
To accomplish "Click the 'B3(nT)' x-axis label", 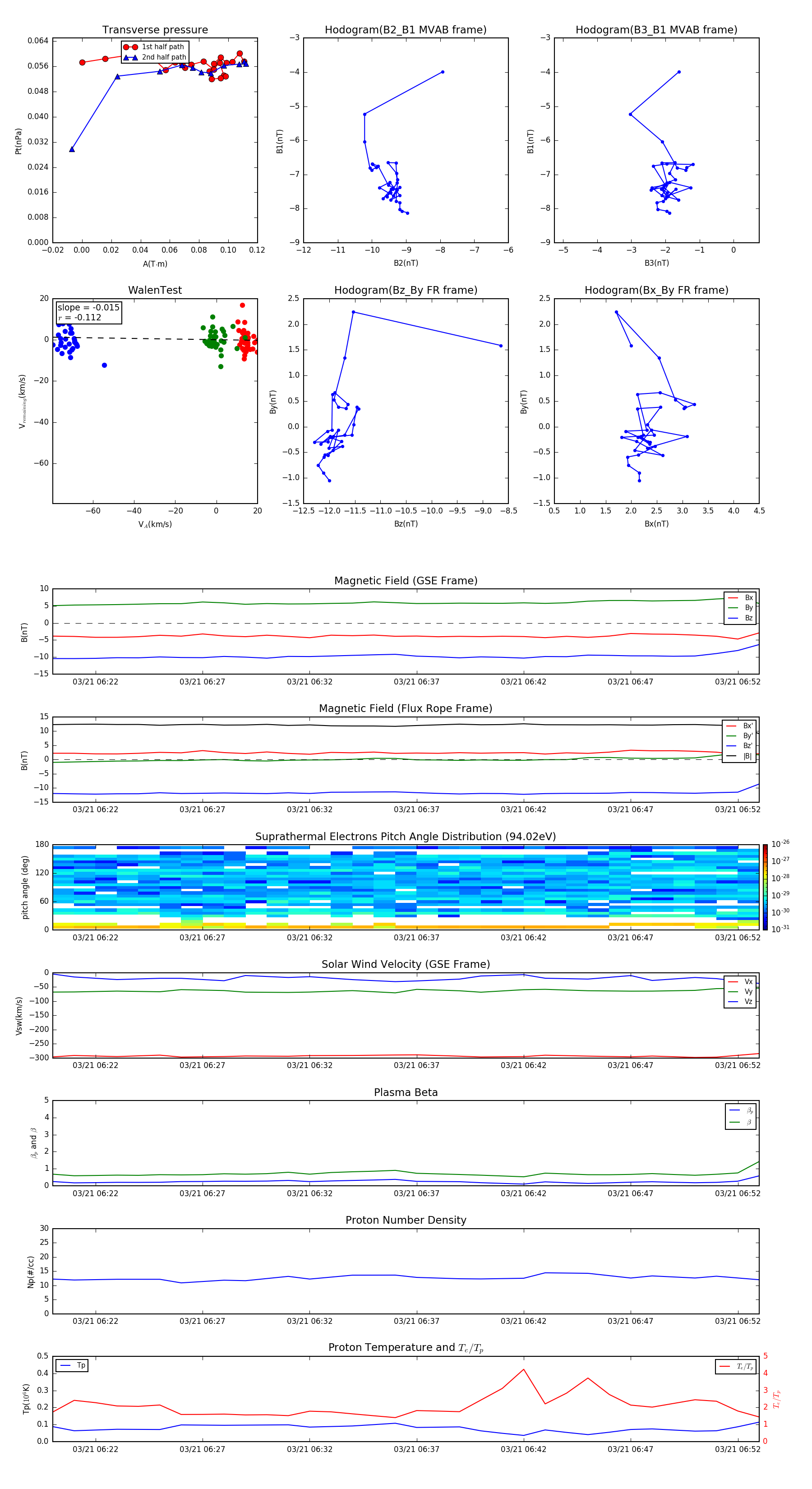I will click(x=656, y=263).
